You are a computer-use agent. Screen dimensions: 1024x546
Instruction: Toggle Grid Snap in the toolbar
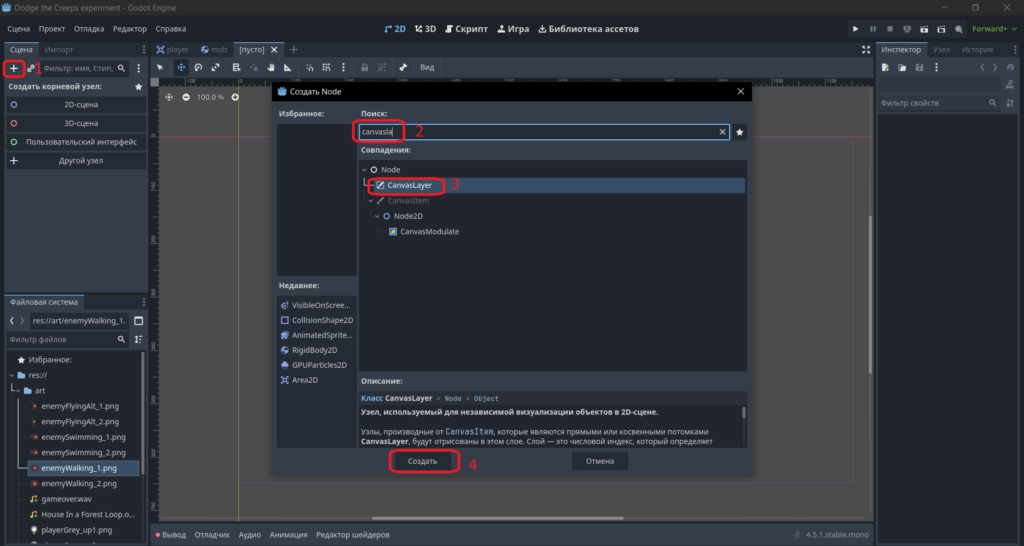point(326,67)
